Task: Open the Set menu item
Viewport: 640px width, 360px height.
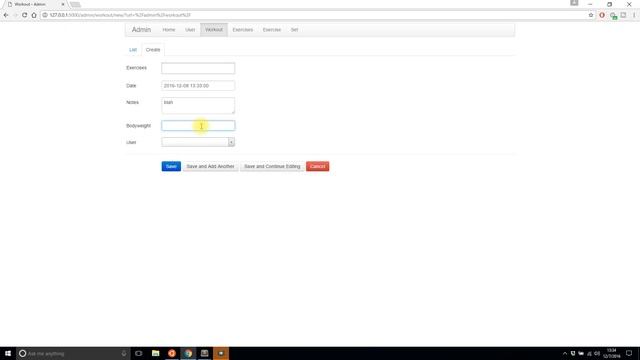Action: coord(294,30)
